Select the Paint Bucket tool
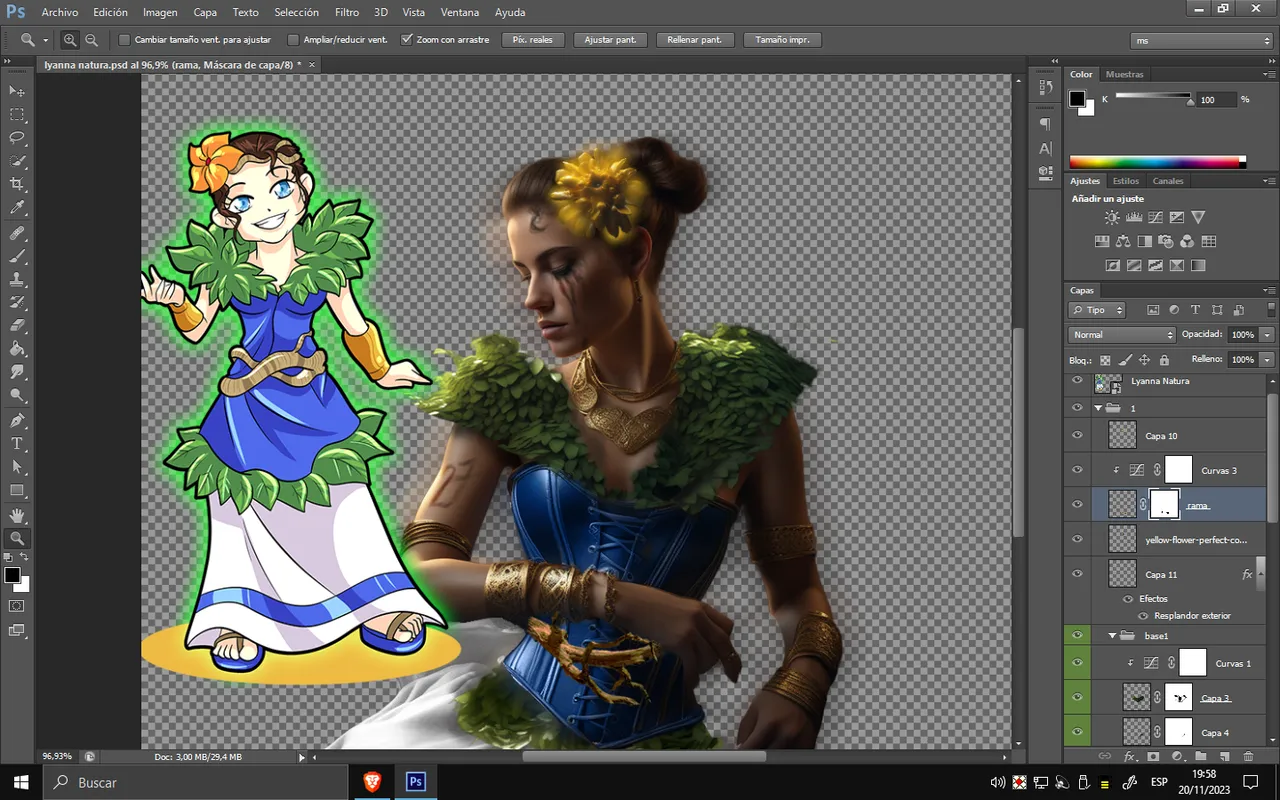1280x800 pixels. click(x=17, y=350)
